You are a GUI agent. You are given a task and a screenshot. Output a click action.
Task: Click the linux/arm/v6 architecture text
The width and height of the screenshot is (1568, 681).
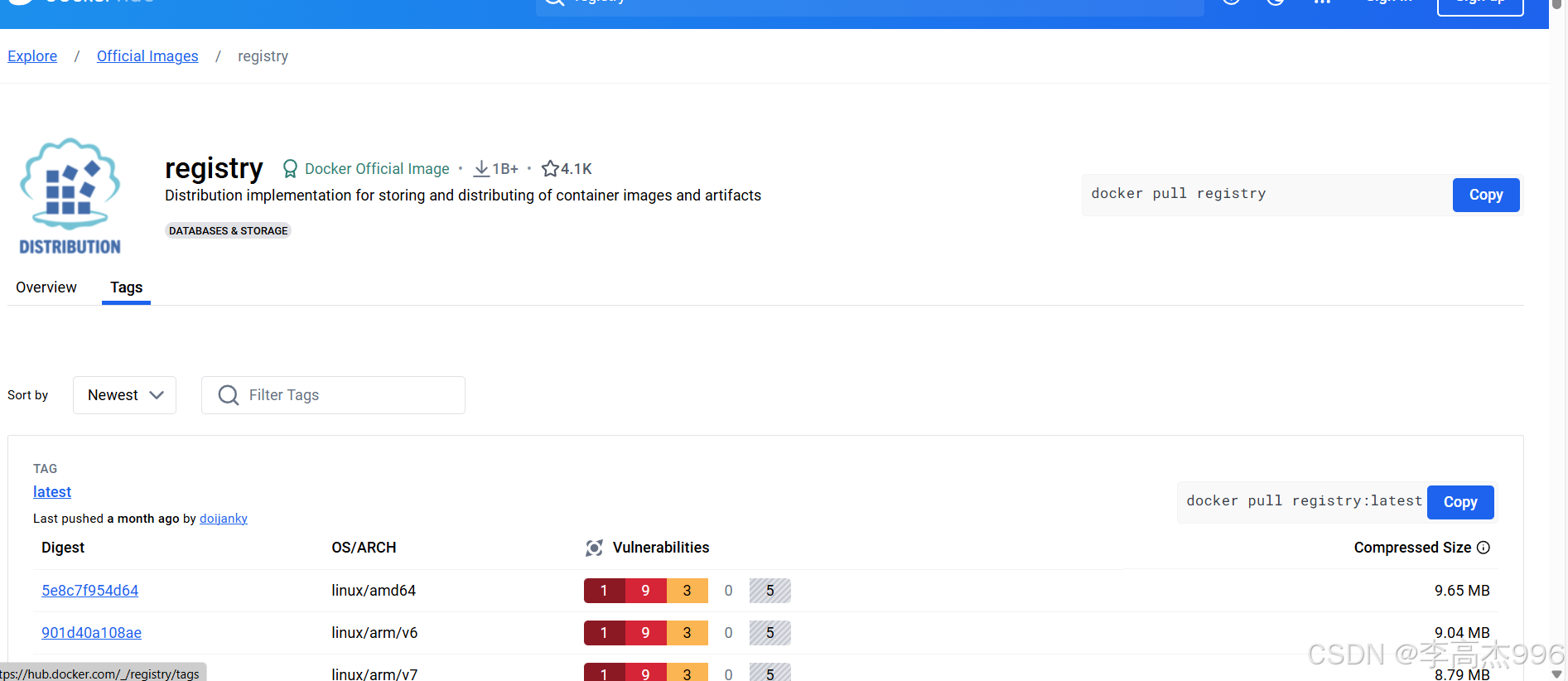point(374,633)
